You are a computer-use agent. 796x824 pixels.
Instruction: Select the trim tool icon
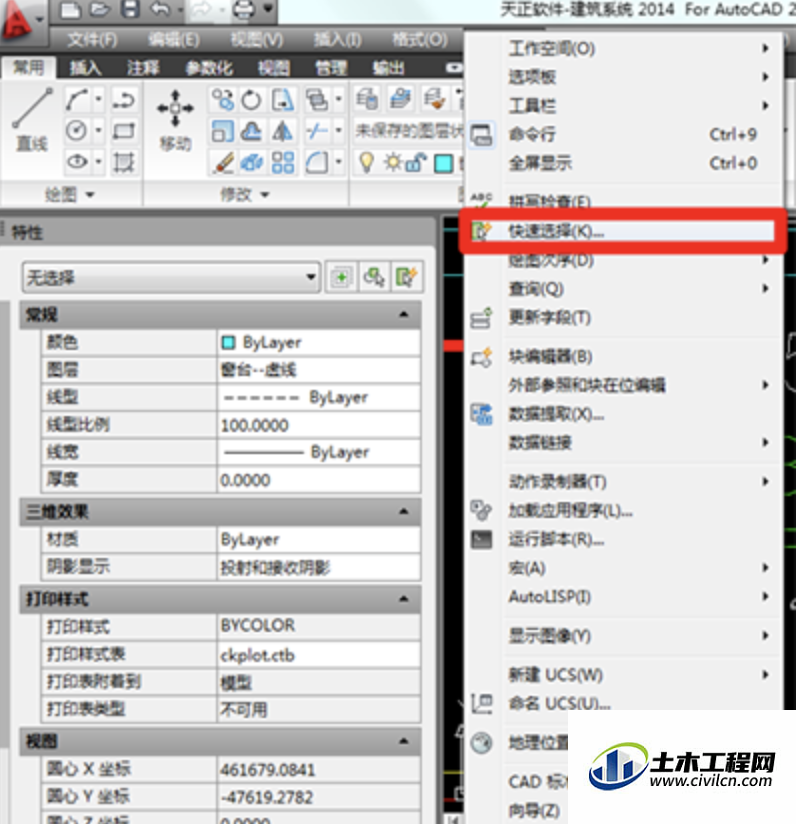317,131
